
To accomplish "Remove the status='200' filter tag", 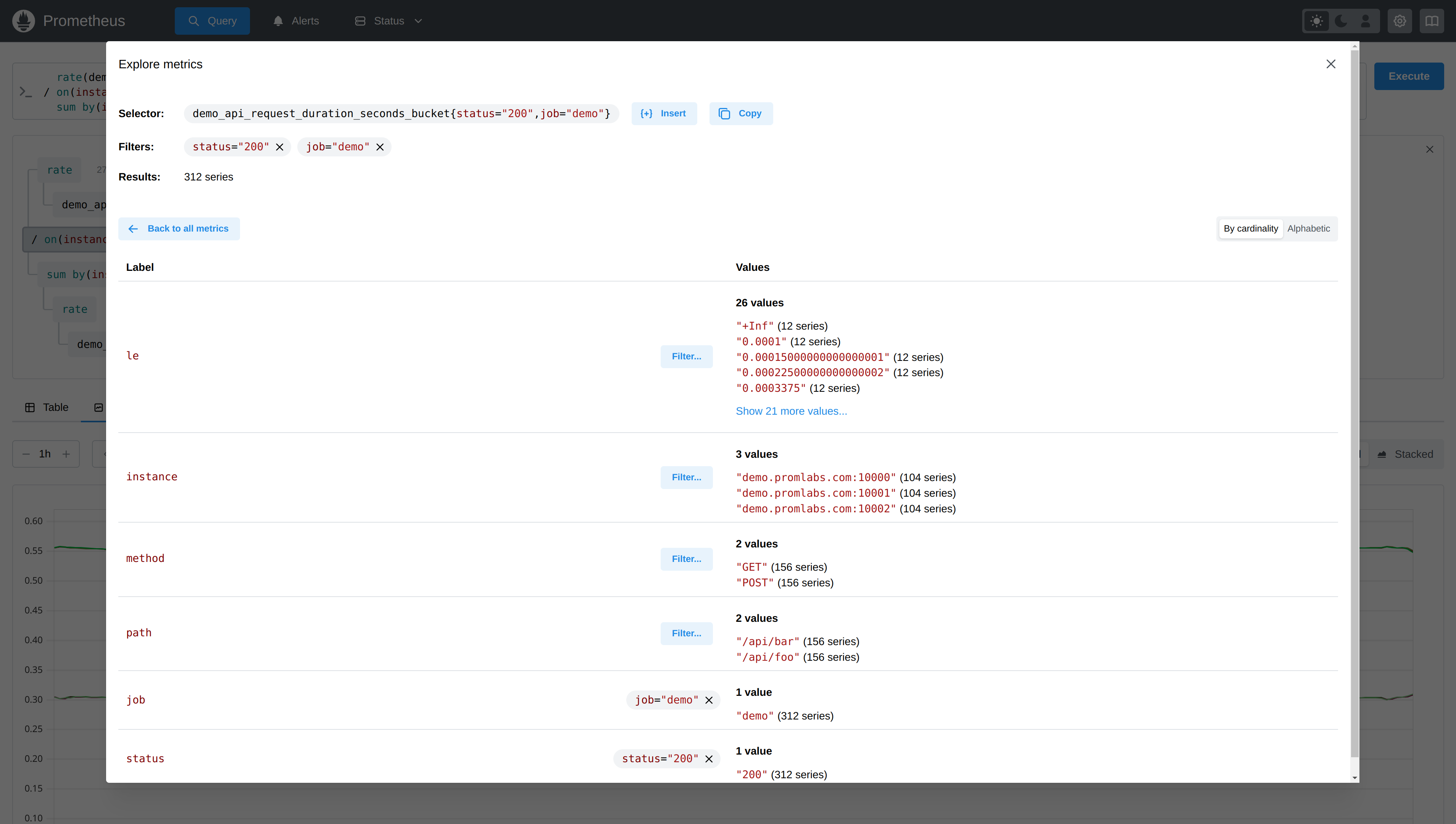I will (x=280, y=147).
